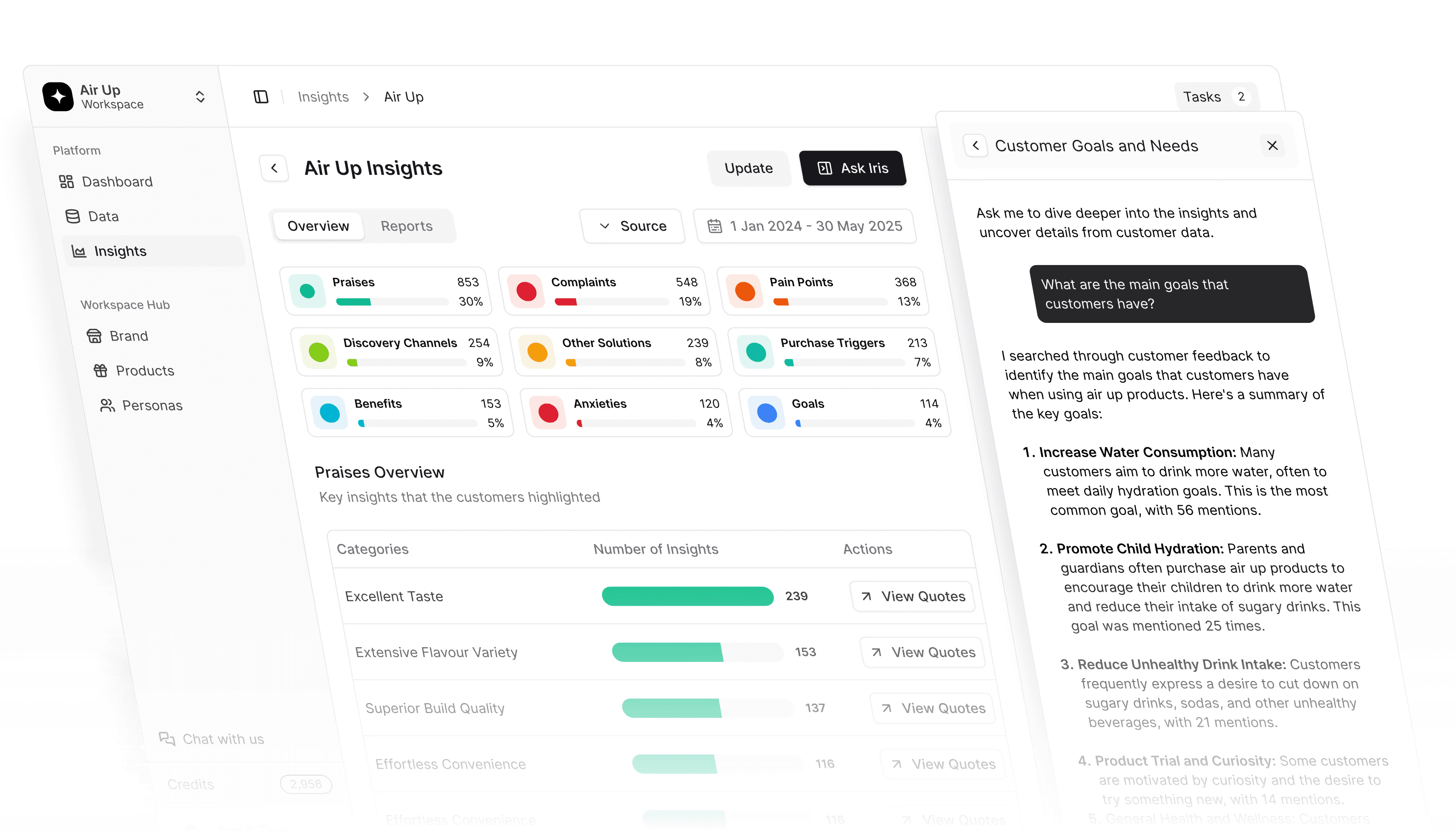Image resolution: width=1456 pixels, height=833 pixels.
Task: Click the Excellent Taste progress bar
Action: tap(687, 596)
